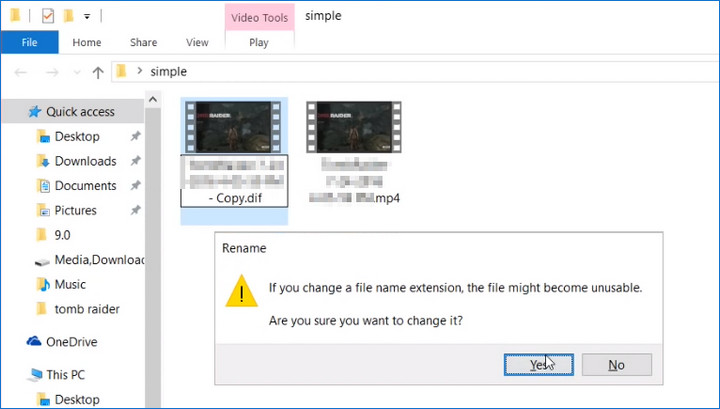720x409 pixels.
Task: Click the title bar folder icon
Action: tap(15, 16)
